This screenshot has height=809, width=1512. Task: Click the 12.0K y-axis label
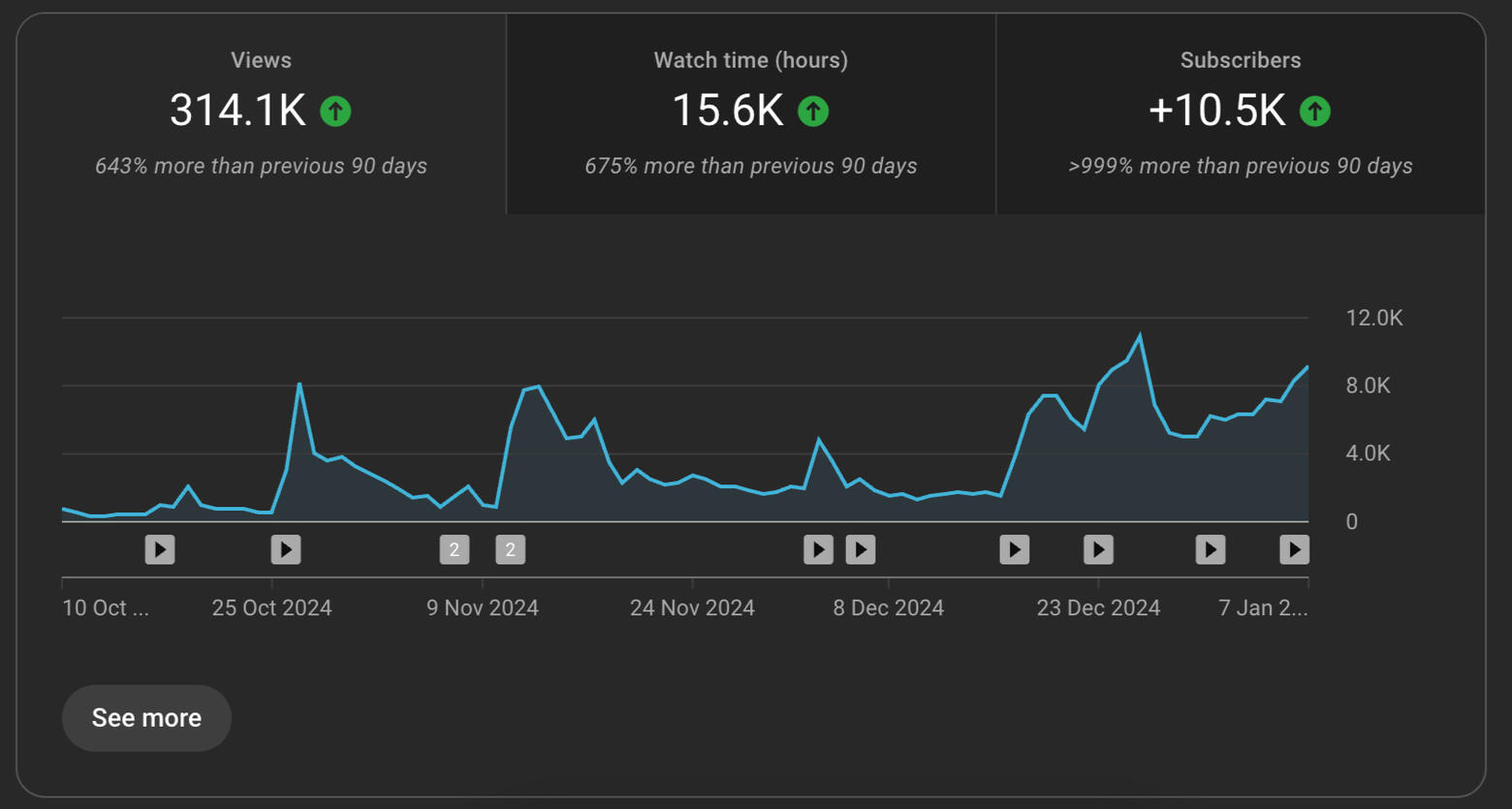(1373, 318)
